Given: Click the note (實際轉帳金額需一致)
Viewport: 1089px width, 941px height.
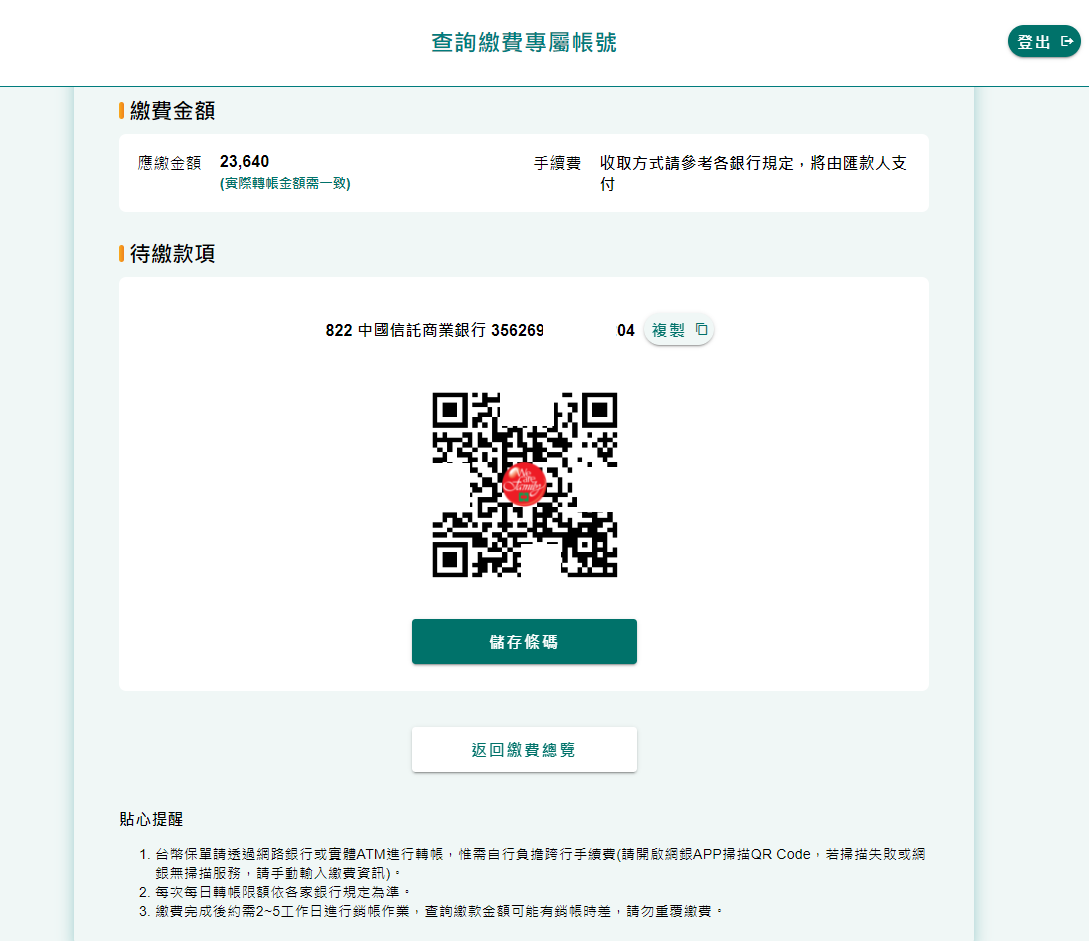Looking at the screenshot, I should [285, 183].
